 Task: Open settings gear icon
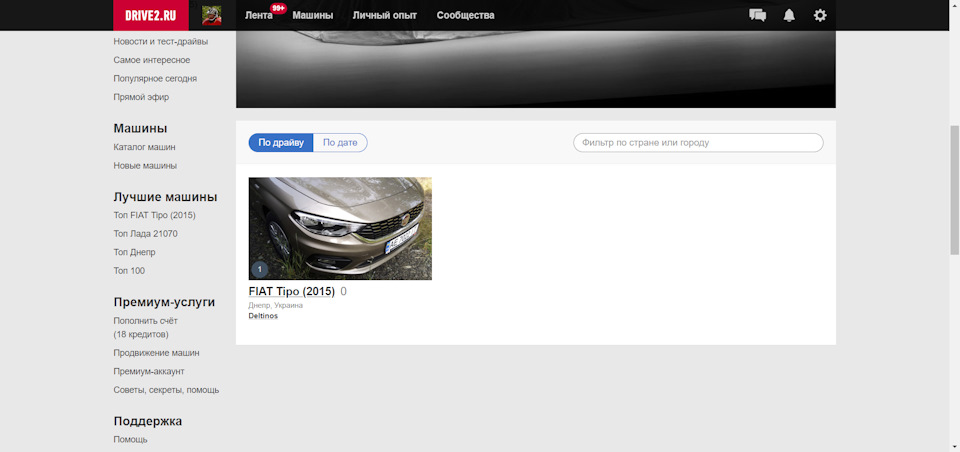coord(820,15)
